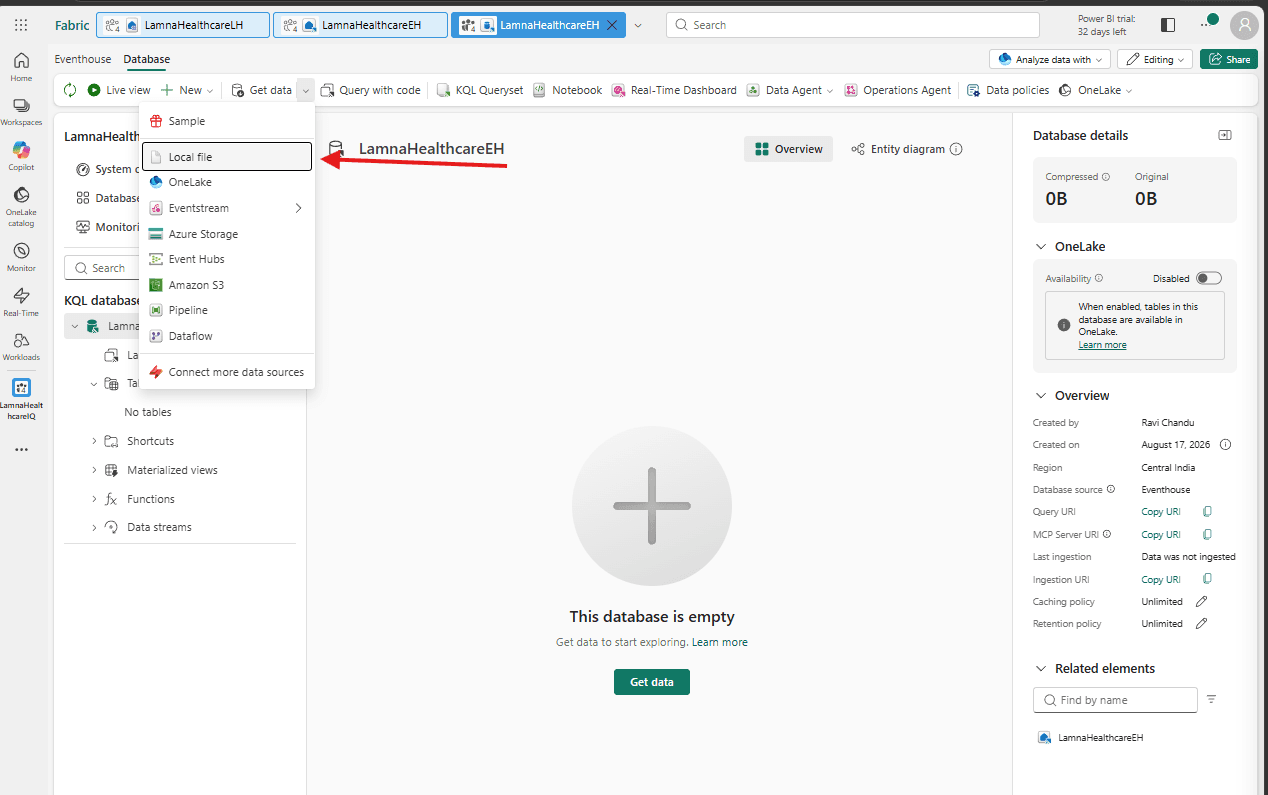Choose OneLake in Get data menu
The image size is (1268, 795).
[227, 182]
